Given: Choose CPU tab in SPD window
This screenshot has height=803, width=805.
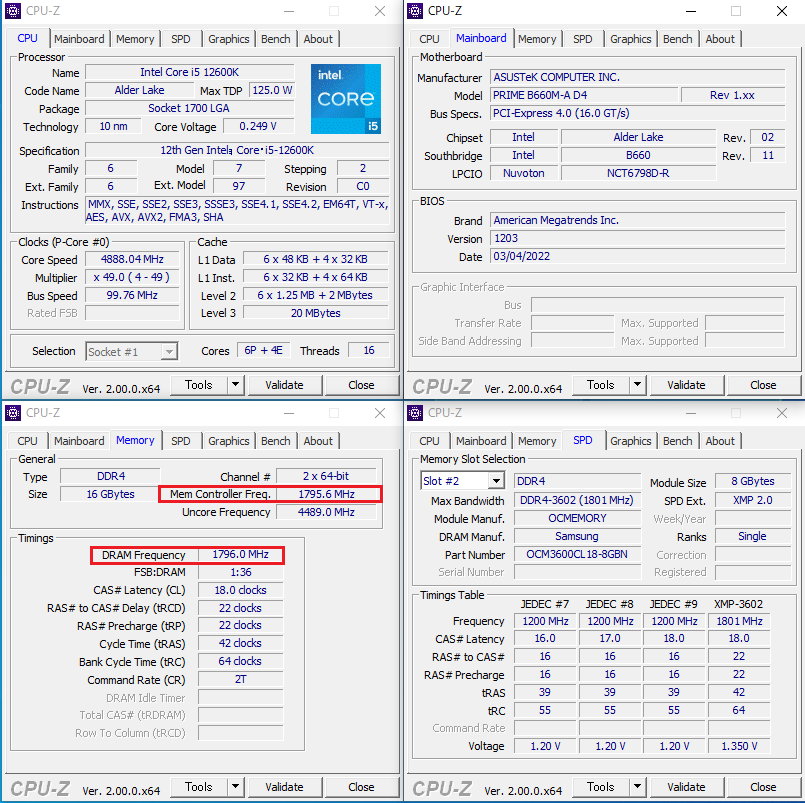Looking at the screenshot, I should (x=429, y=441).
